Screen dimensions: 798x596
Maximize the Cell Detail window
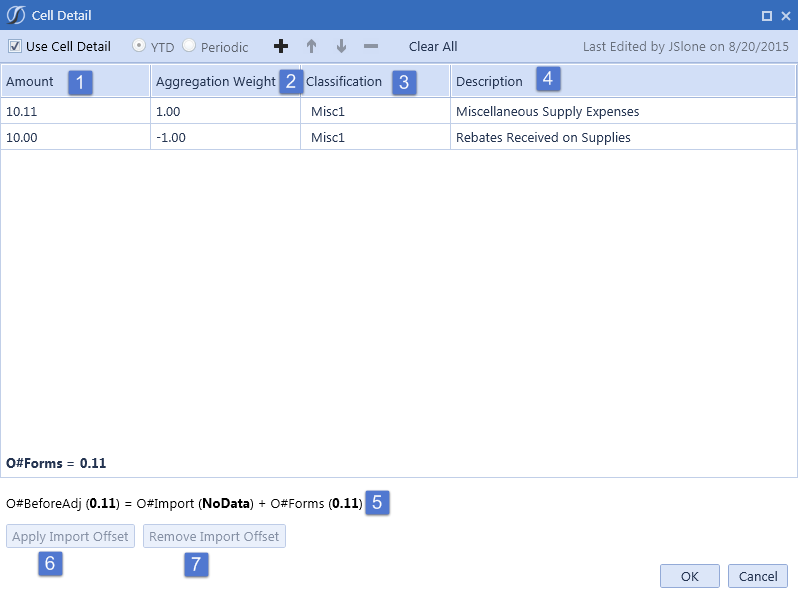pyautogui.click(x=766, y=16)
